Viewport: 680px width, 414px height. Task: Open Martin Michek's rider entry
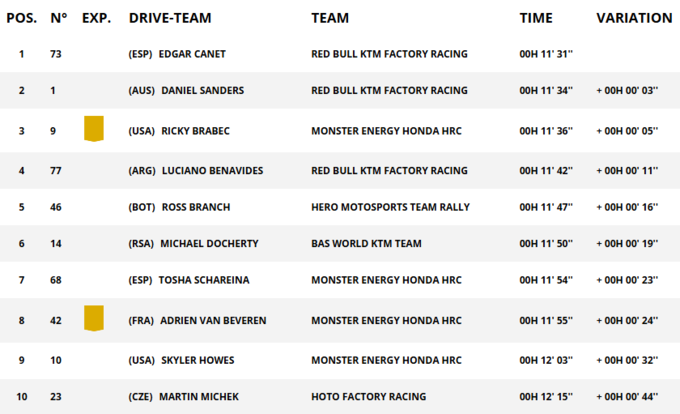[200, 397]
